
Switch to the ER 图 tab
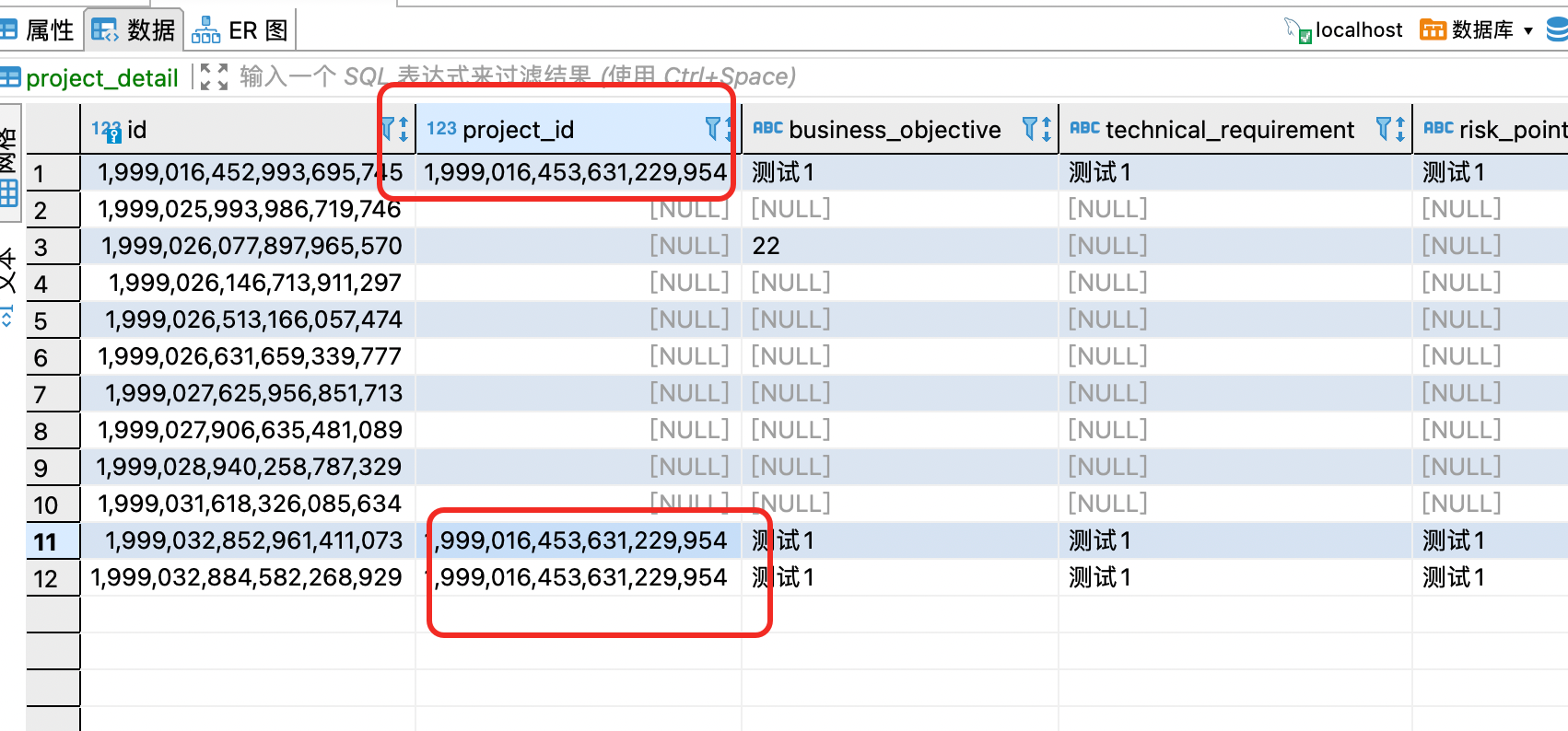[241, 30]
